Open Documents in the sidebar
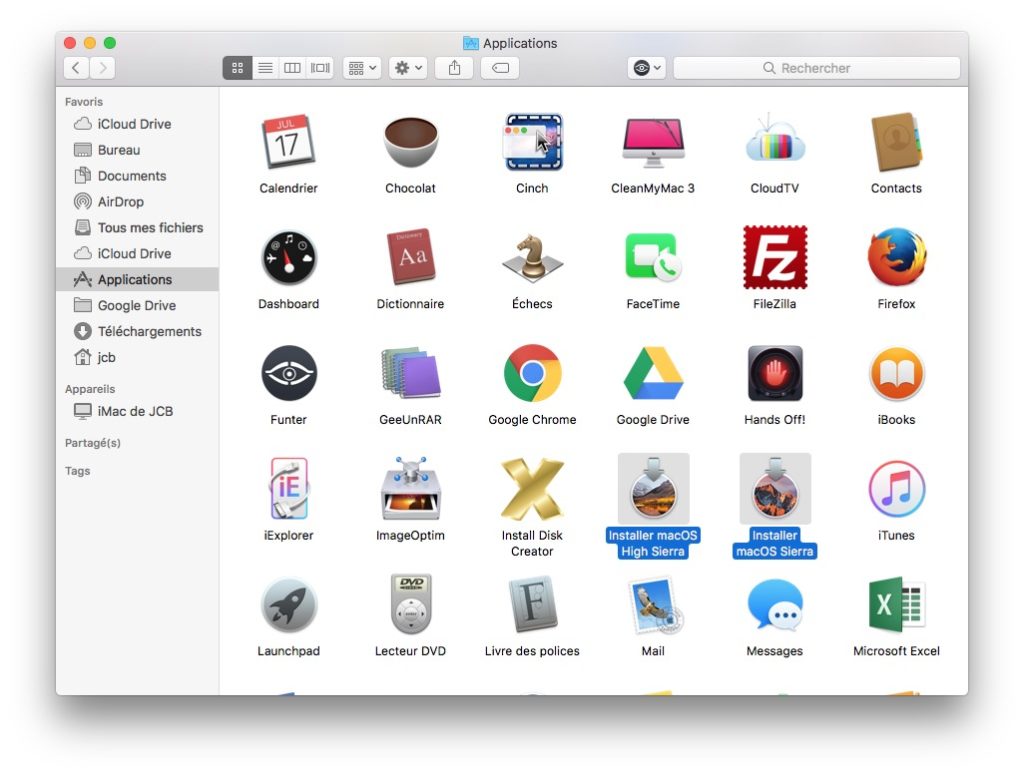 [137, 176]
